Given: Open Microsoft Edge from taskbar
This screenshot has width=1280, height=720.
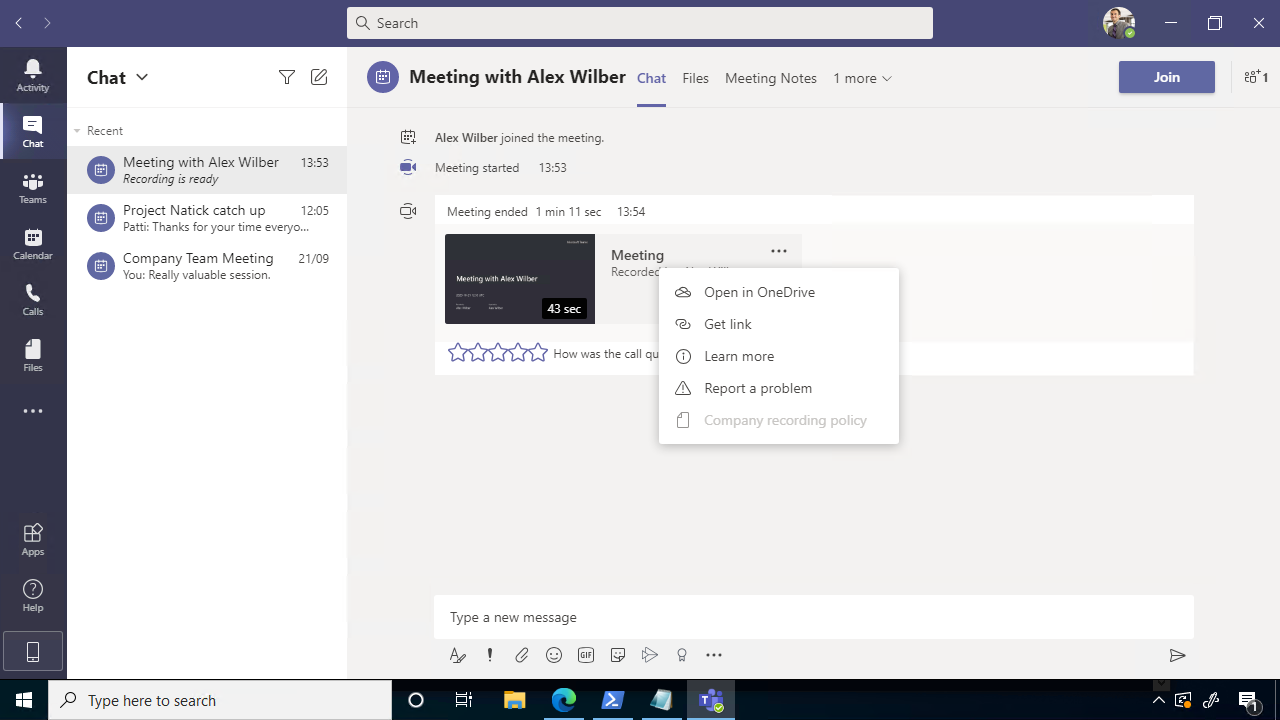Looking at the screenshot, I should pyautogui.click(x=564, y=700).
